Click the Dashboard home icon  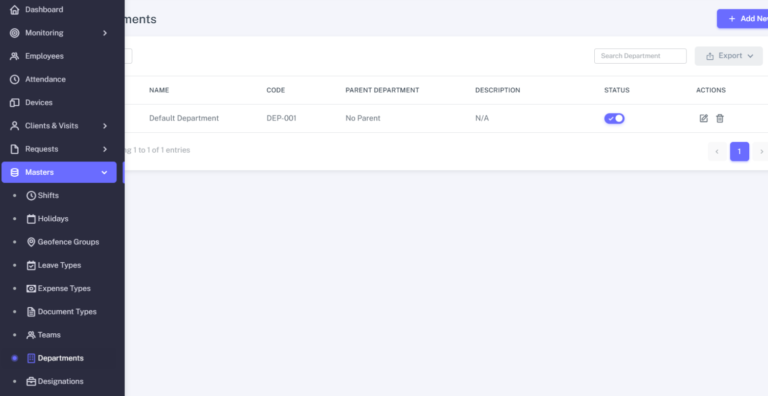tap(15, 10)
